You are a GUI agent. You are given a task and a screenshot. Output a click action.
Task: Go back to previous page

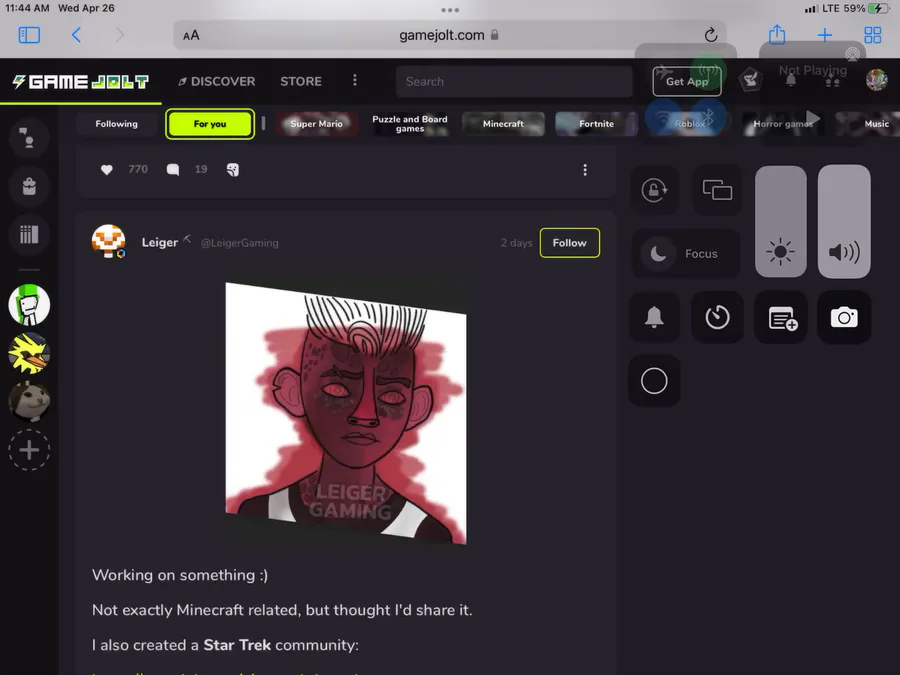pyautogui.click(x=76, y=35)
